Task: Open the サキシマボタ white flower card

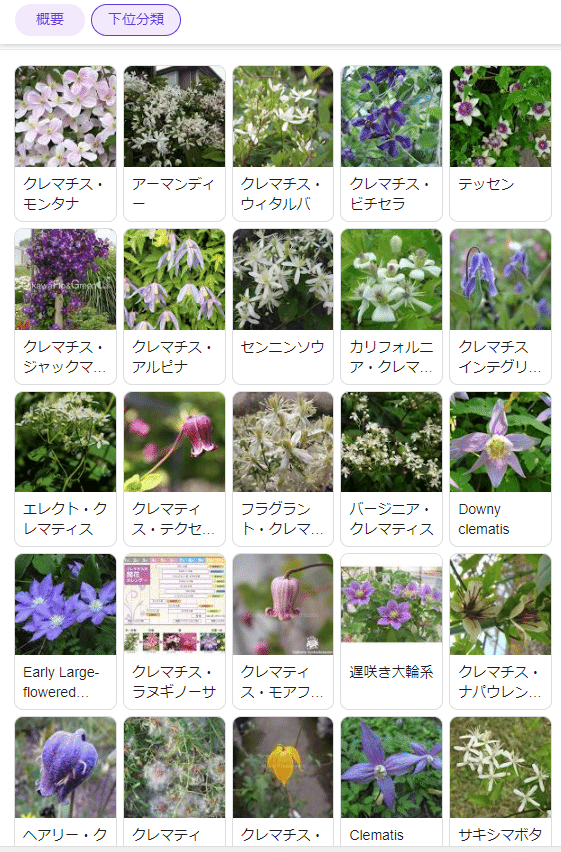Action: 500,781
